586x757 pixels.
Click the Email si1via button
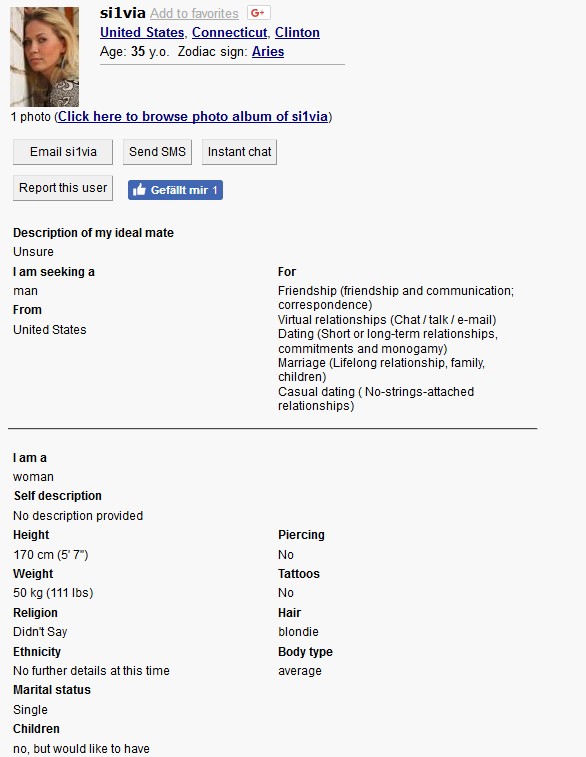63,152
